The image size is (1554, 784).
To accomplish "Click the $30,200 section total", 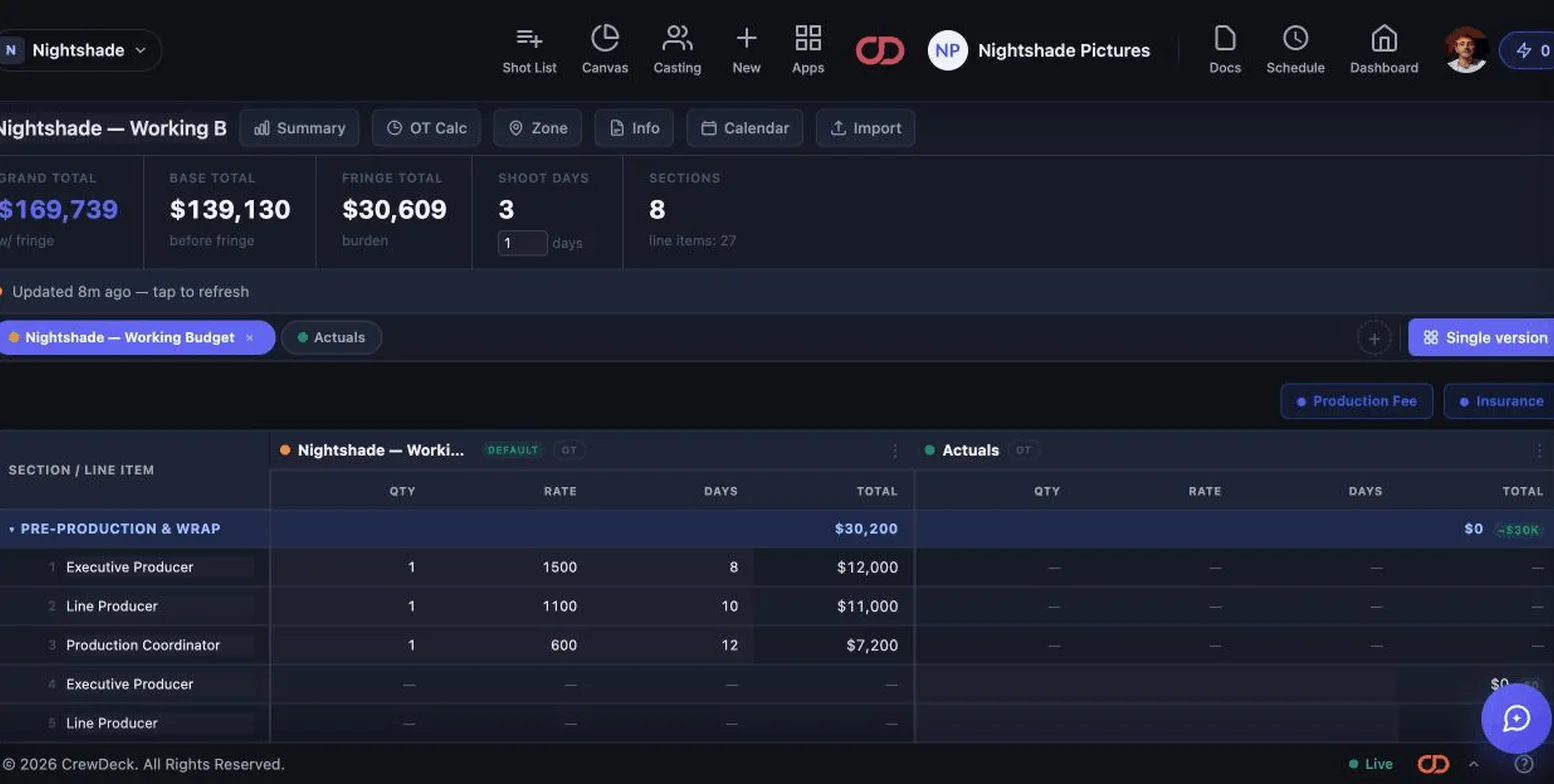I will point(866,529).
